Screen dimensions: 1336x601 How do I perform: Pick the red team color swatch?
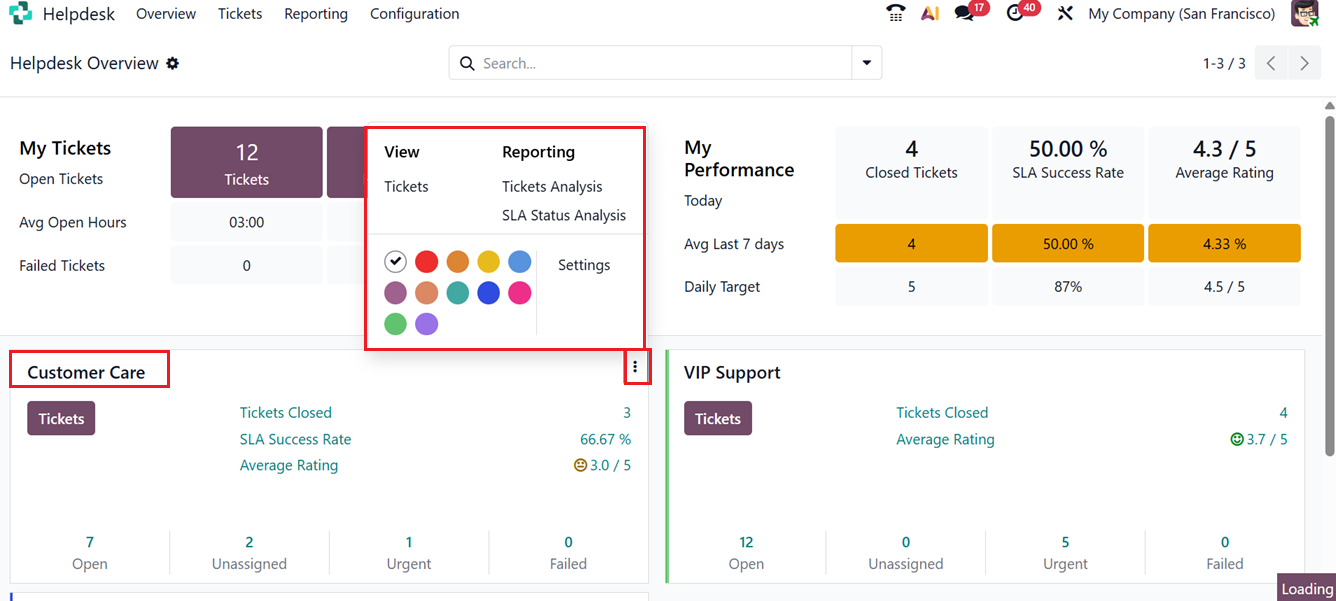click(426, 261)
